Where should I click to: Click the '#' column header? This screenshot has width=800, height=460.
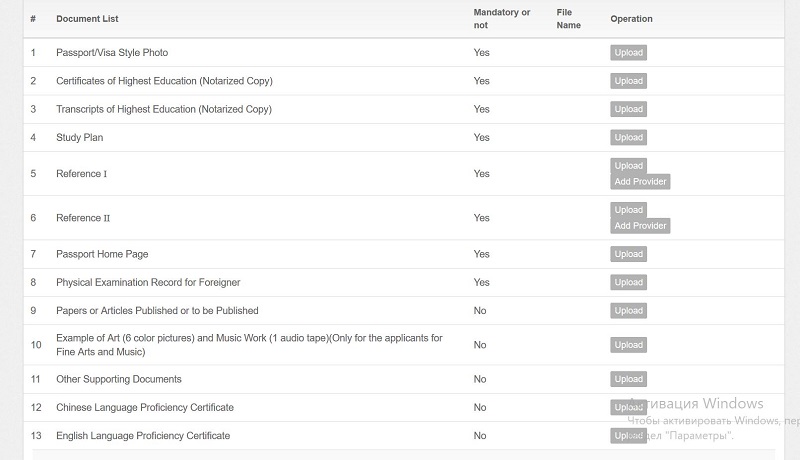[x=33, y=19]
